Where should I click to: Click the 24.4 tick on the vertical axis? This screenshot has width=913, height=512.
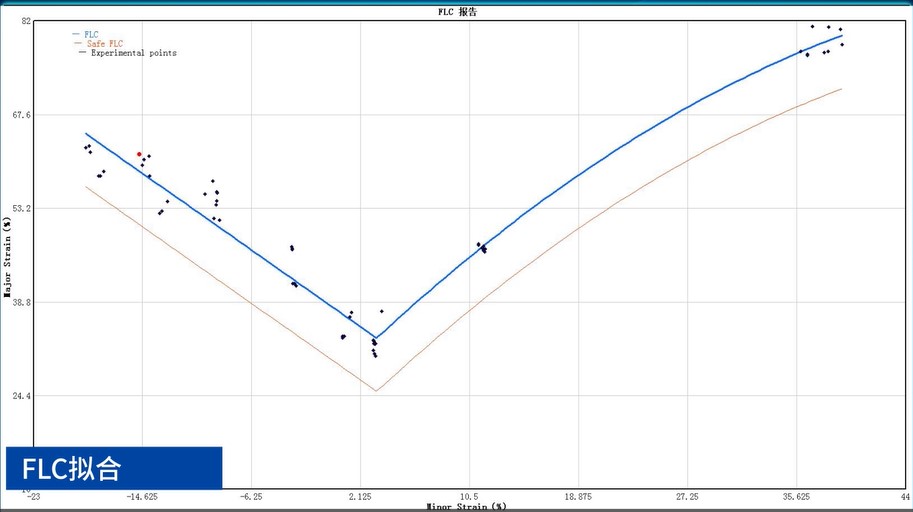click(x=20, y=396)
